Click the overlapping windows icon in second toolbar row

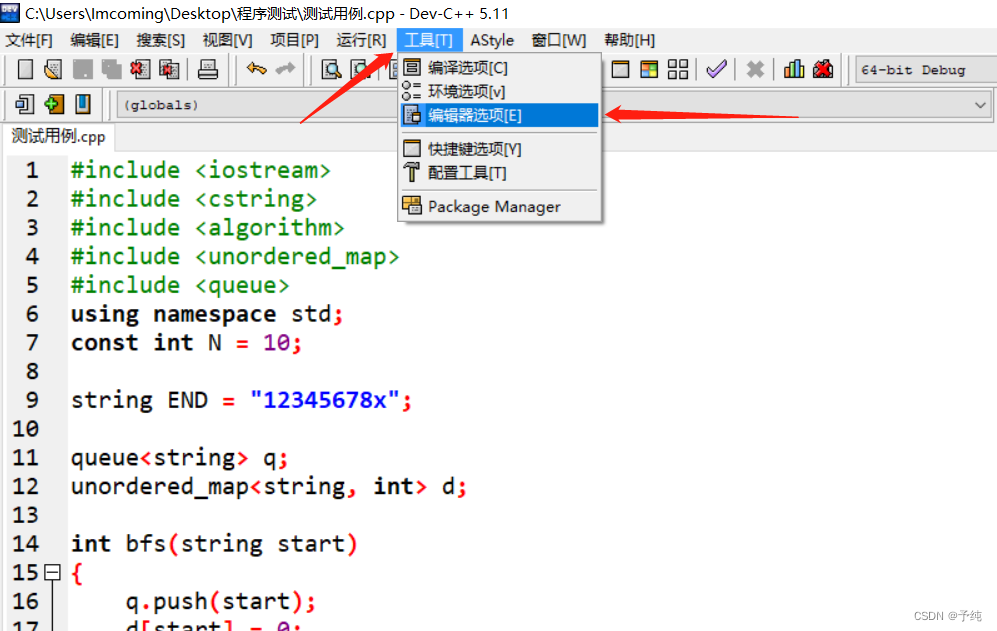point(25,104)
